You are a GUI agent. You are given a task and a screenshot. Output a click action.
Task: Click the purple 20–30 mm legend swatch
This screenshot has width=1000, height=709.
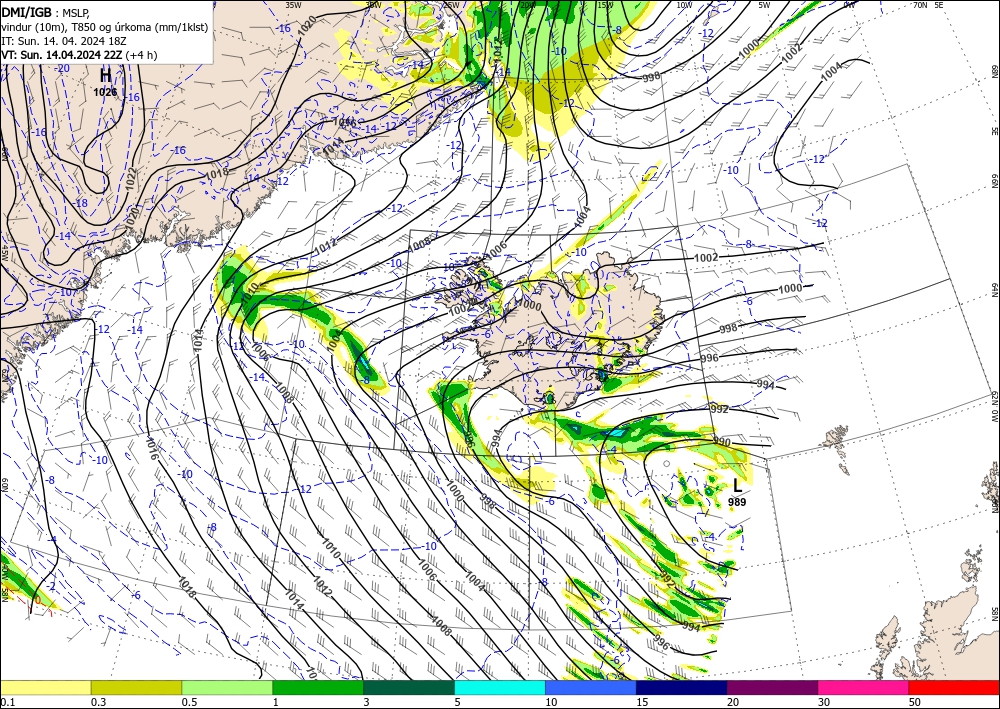coord(772,687)
